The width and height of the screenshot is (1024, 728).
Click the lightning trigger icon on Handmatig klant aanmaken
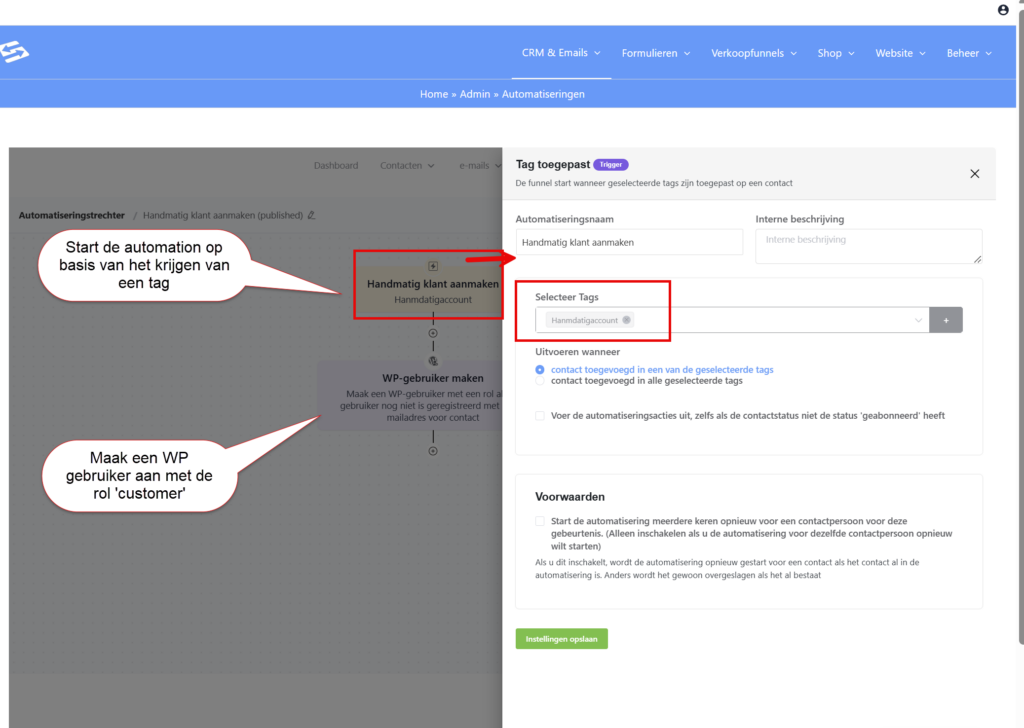pyautogui.click(x=433, y=266)
